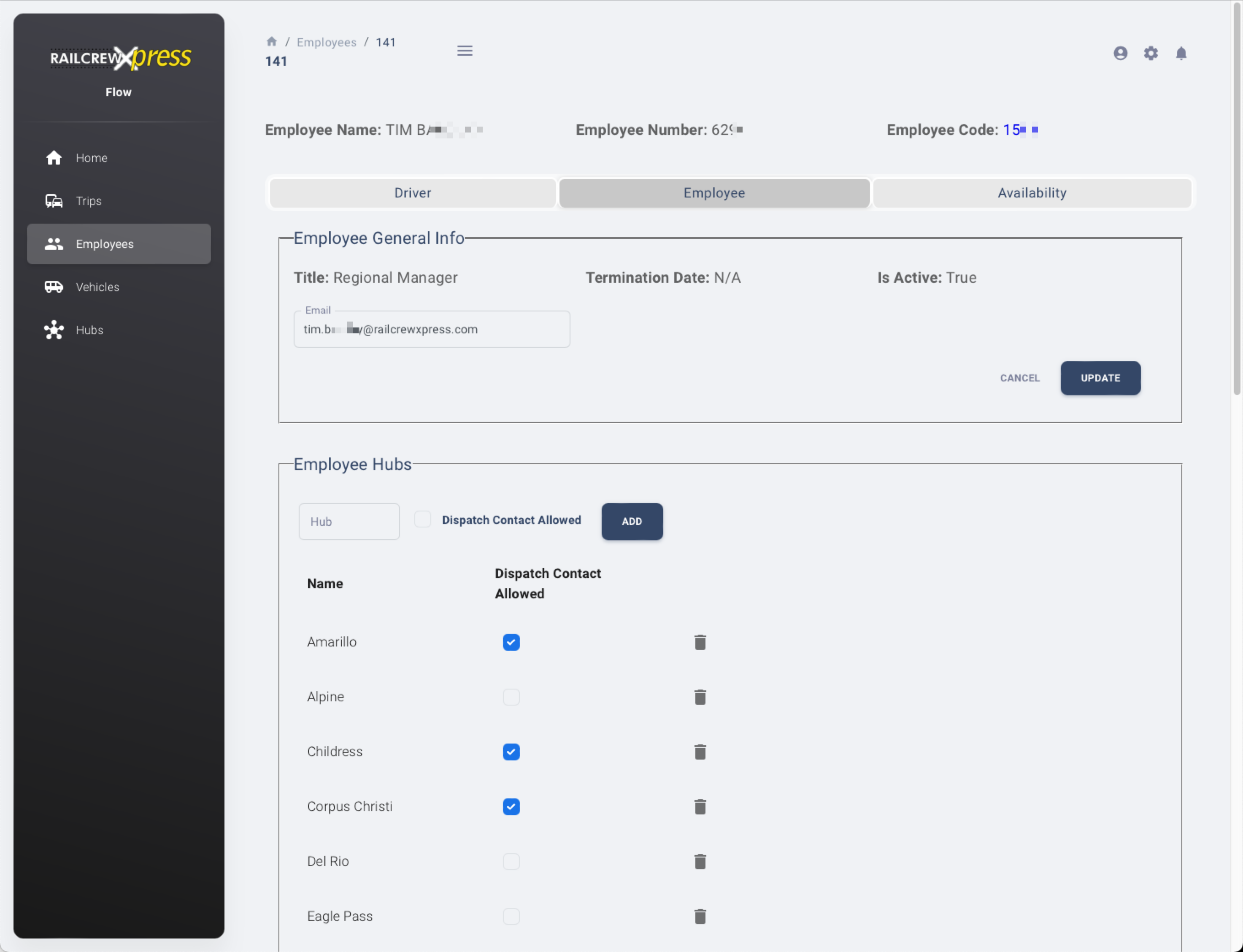Check Dispatch Contact Allowed for Alpine
1243x952 pixels.
click(x=511, y=697)
